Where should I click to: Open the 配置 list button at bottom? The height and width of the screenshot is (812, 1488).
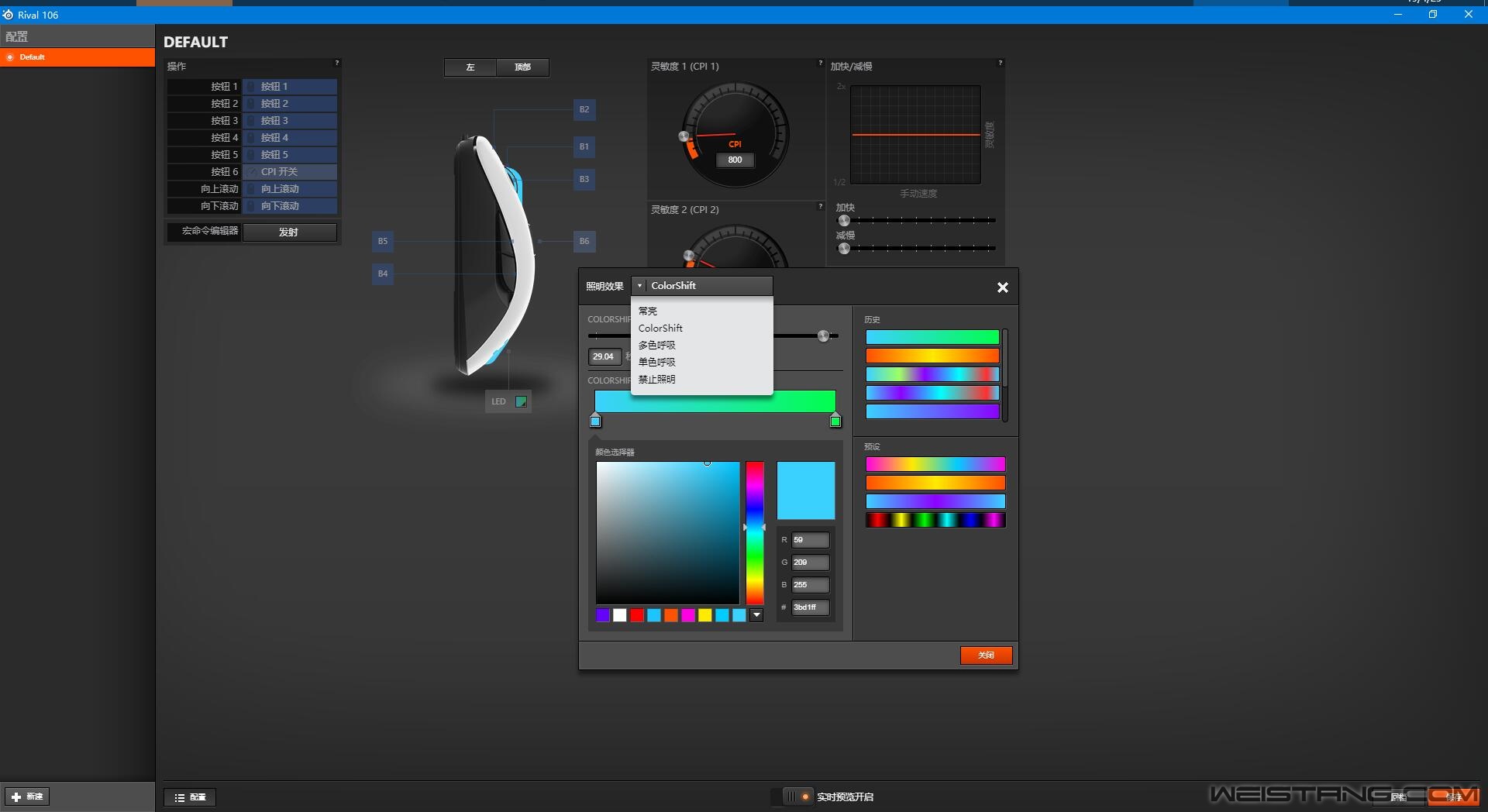click(x=190, y=797)
